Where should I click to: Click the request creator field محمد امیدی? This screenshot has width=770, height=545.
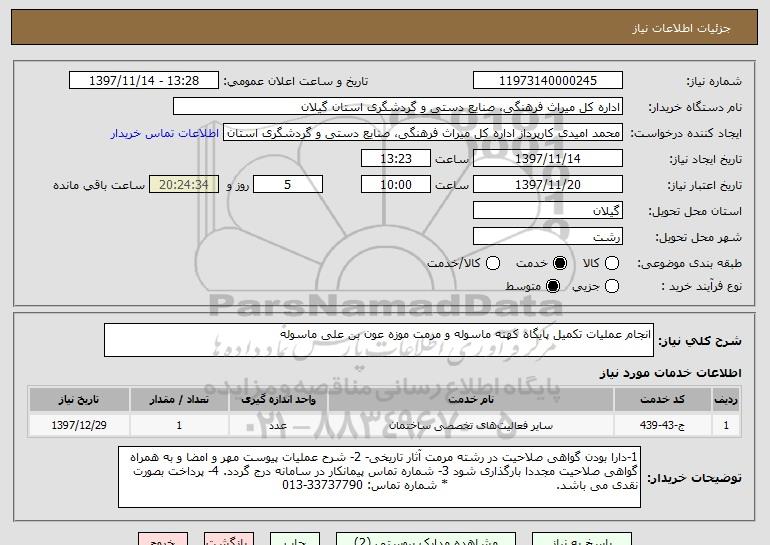423,133
